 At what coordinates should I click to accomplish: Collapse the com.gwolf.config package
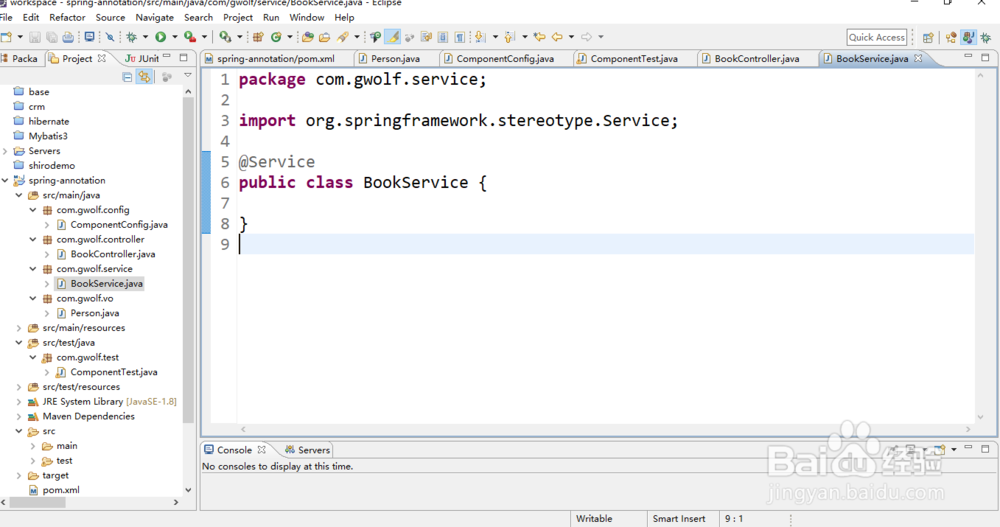33,210
